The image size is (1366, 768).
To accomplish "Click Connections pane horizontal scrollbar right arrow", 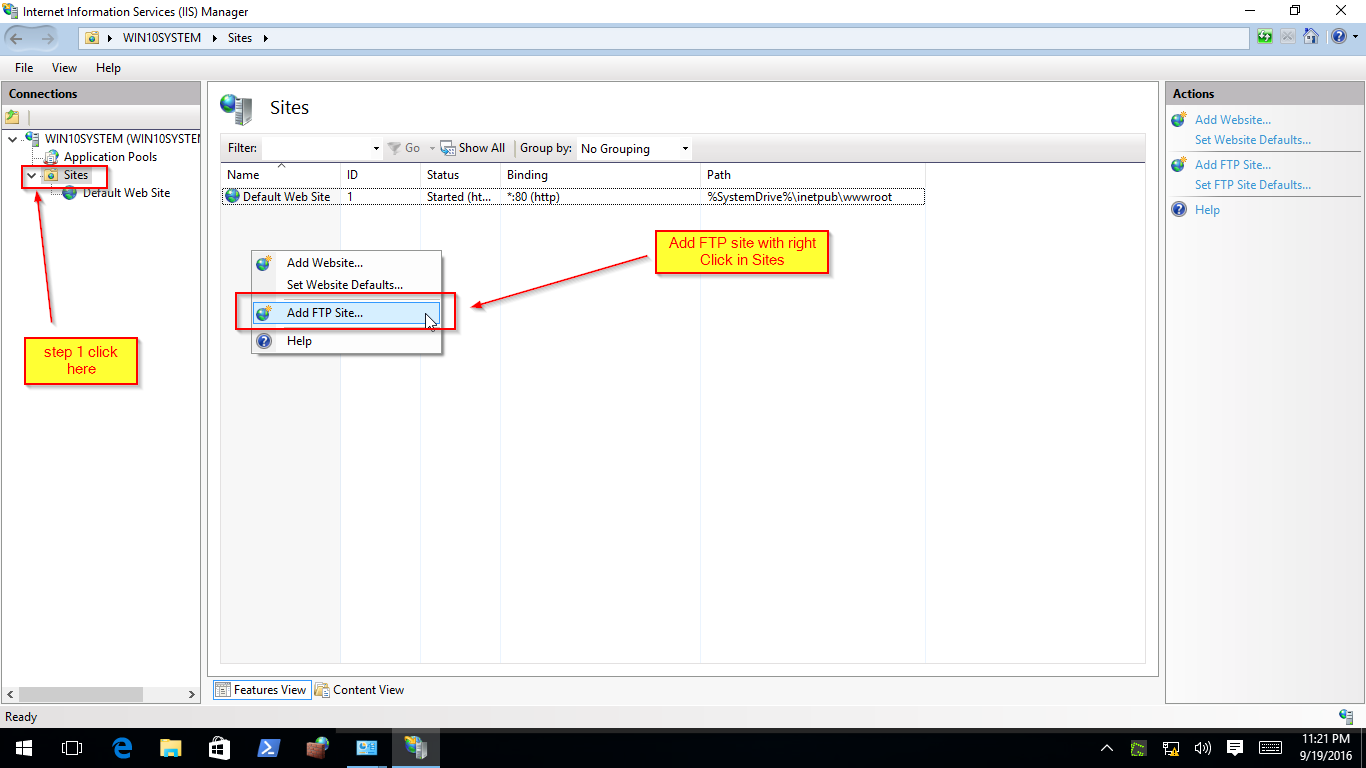I will click(193, 694).
